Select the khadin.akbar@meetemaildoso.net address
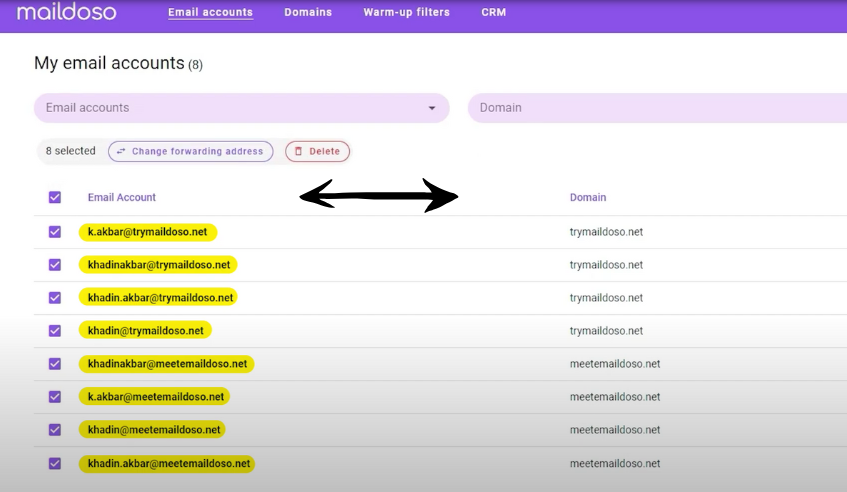 point(167,463)
